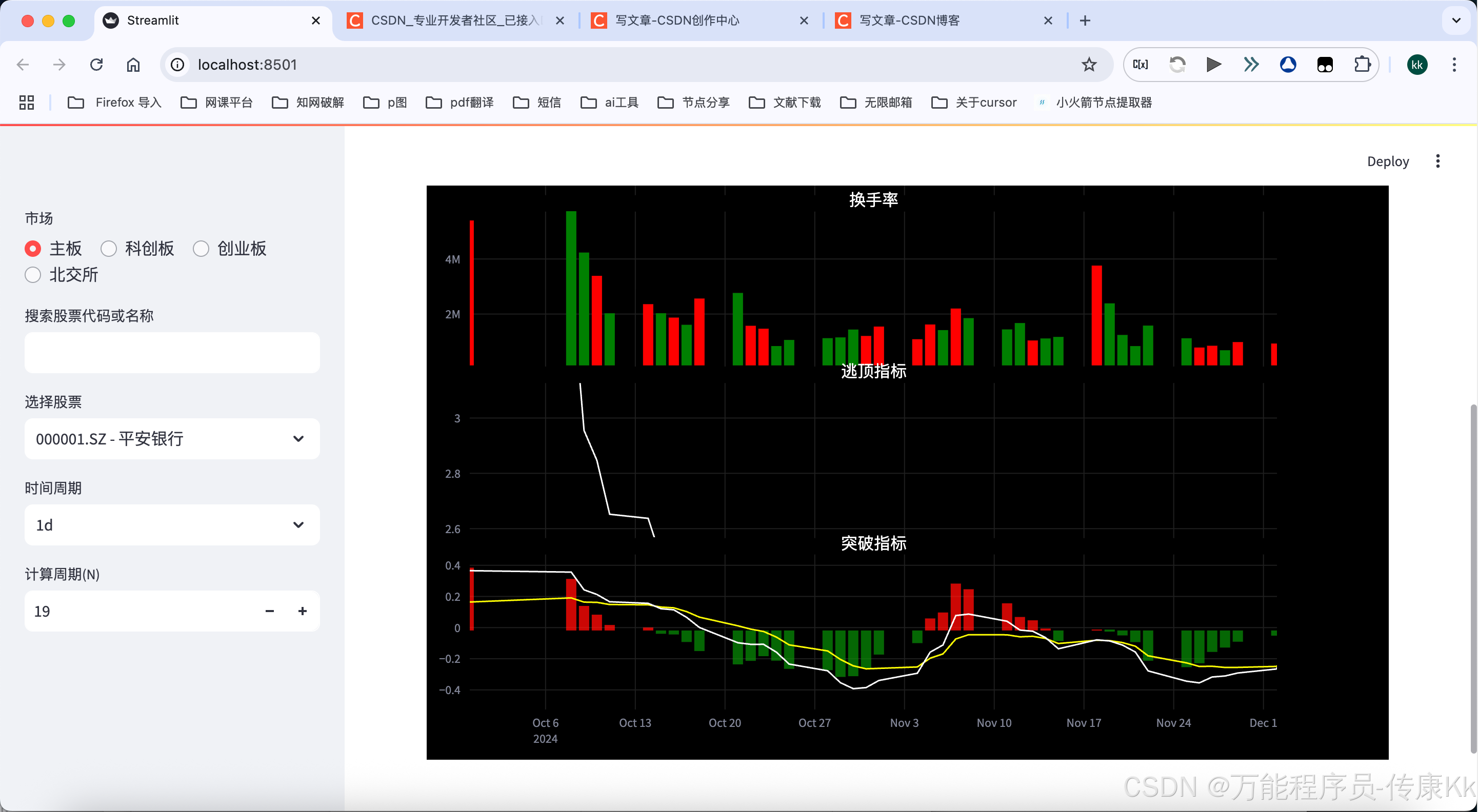1478x812 pixels.
Task: Close the 写文章-CSDN博客 tab
Action: 1048,21
